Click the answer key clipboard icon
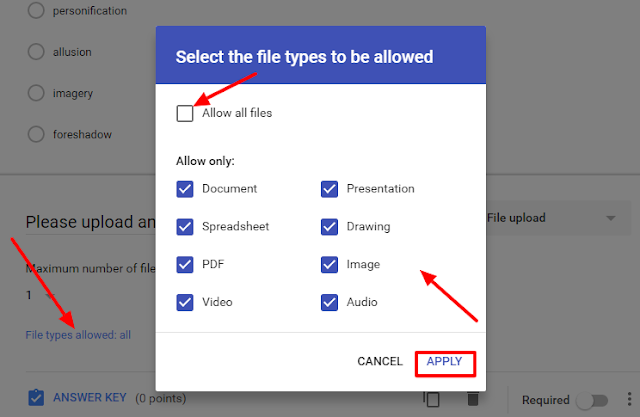The image size is (640, 417). coord(36,398)
